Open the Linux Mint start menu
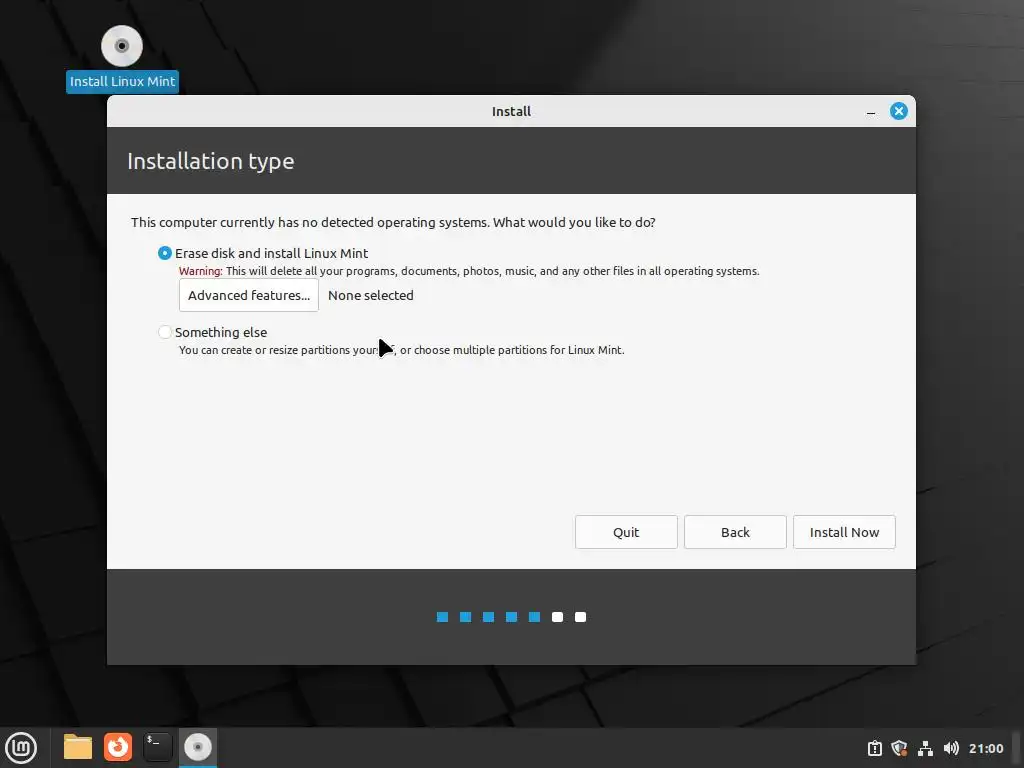 click(21, 747)
